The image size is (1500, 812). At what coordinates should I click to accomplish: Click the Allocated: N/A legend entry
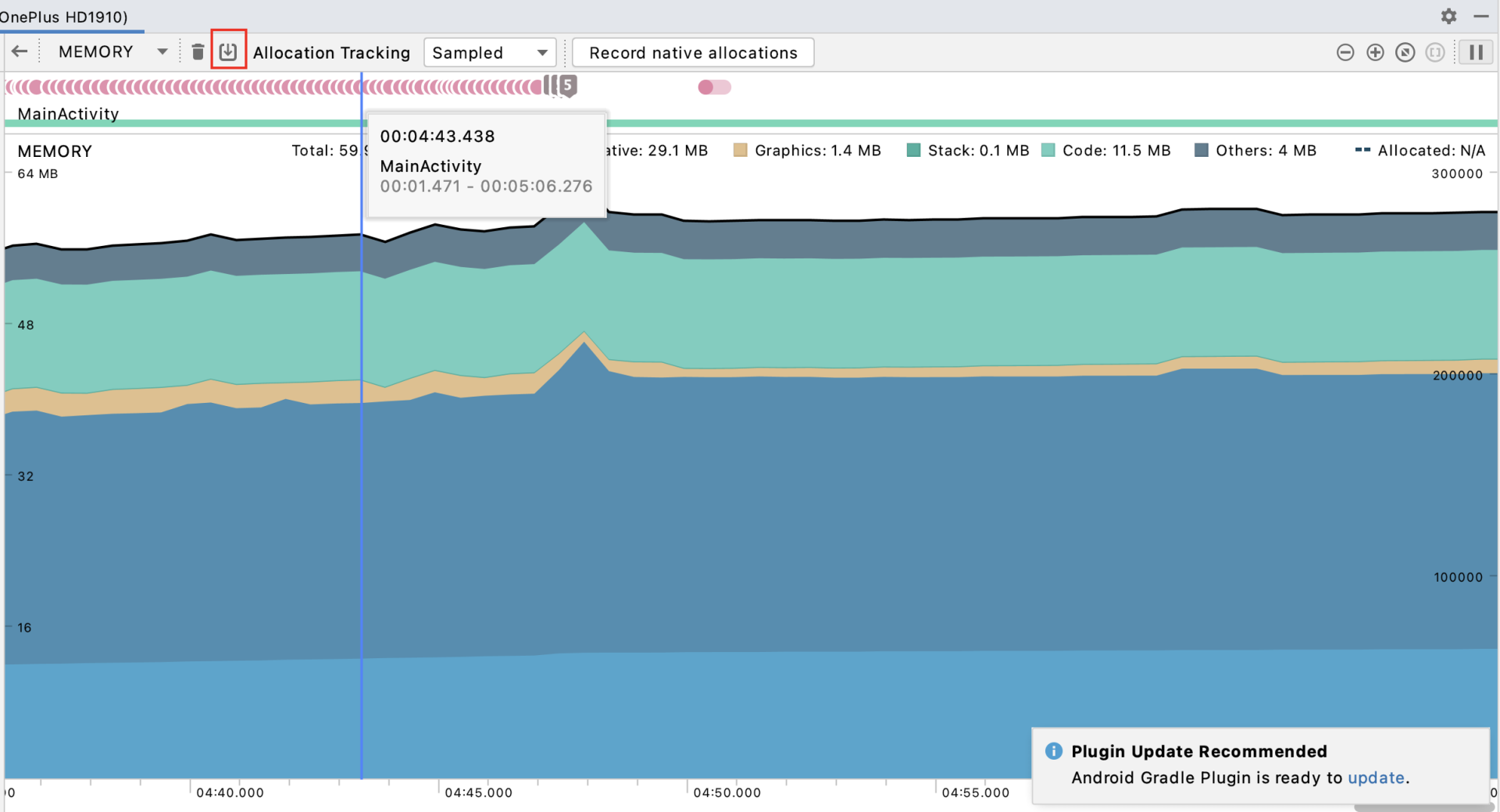pos(1420,151)
